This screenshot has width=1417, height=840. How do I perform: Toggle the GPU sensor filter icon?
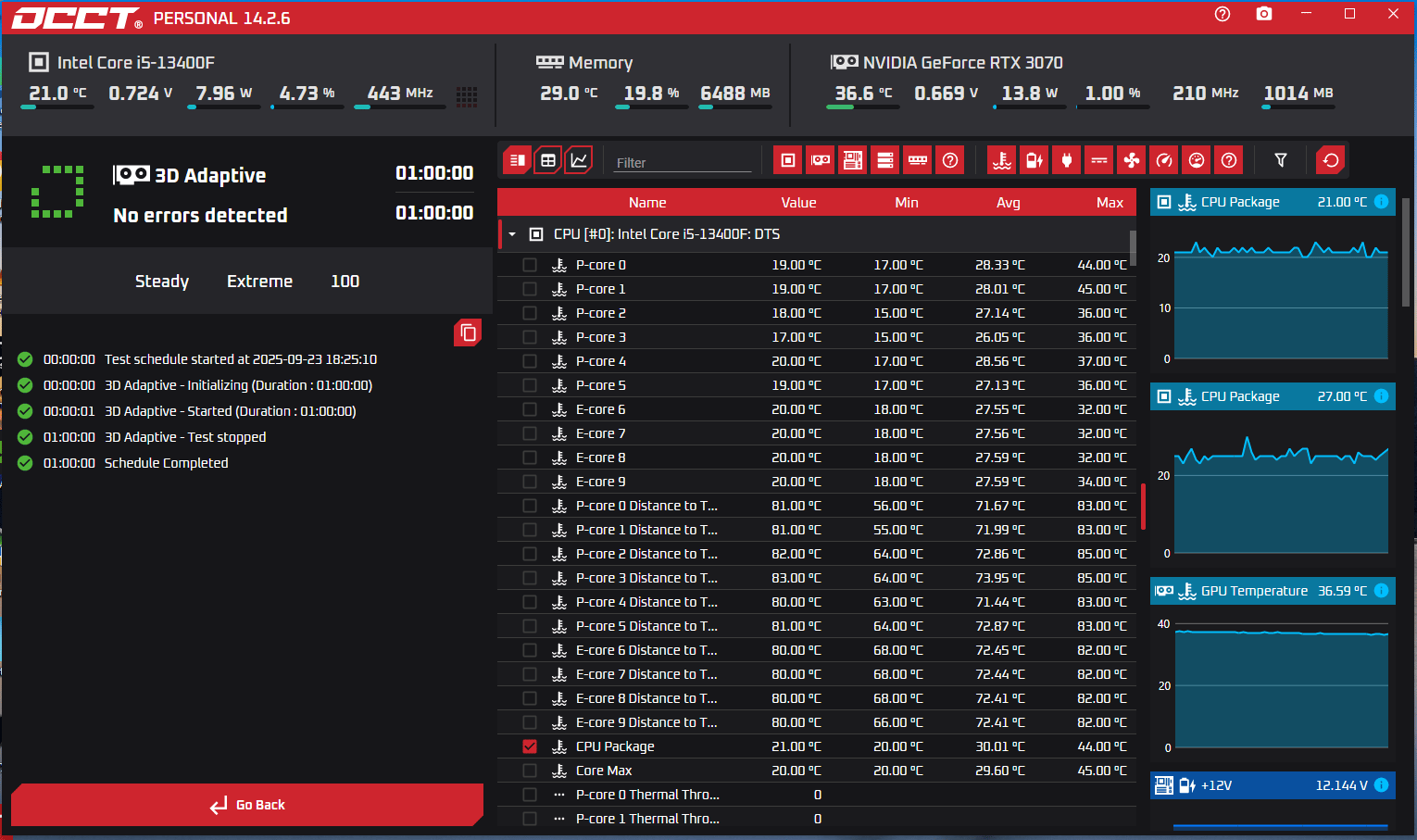[821, 160]
